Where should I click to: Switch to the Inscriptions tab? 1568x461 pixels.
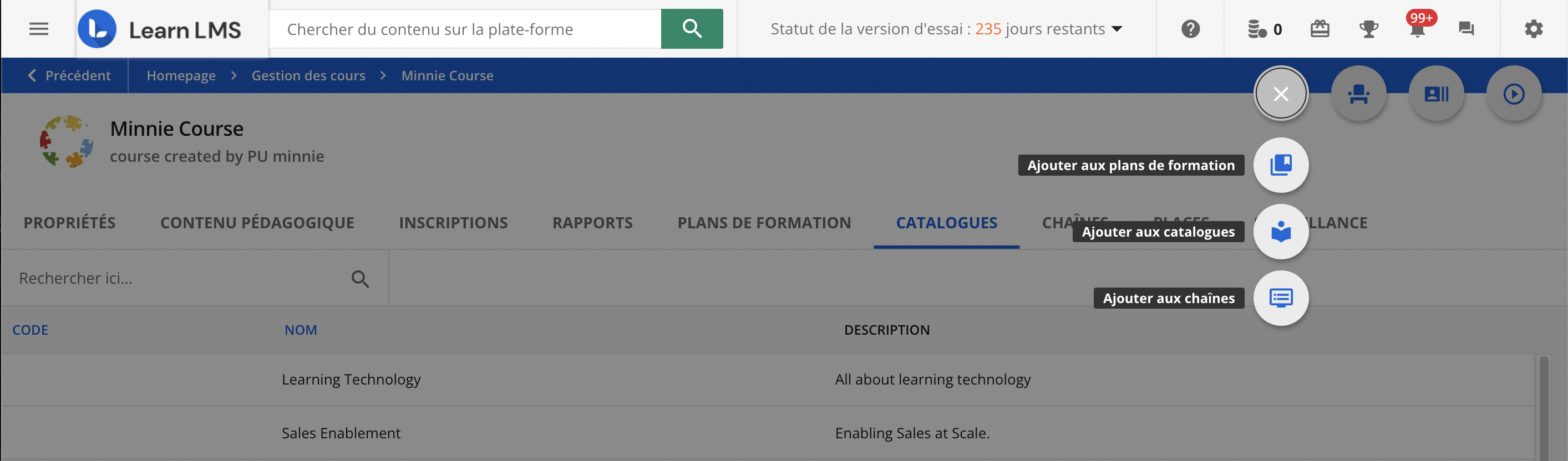coord(453,223)
